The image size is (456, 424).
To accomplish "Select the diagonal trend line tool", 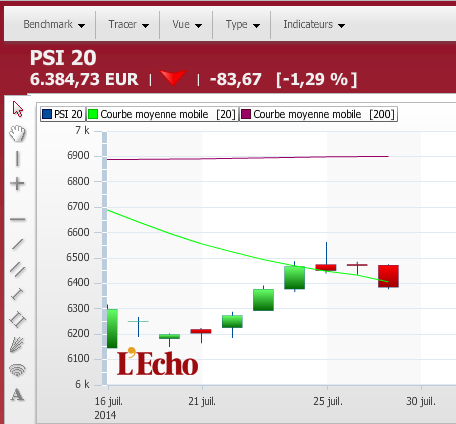I will (18, 244).
